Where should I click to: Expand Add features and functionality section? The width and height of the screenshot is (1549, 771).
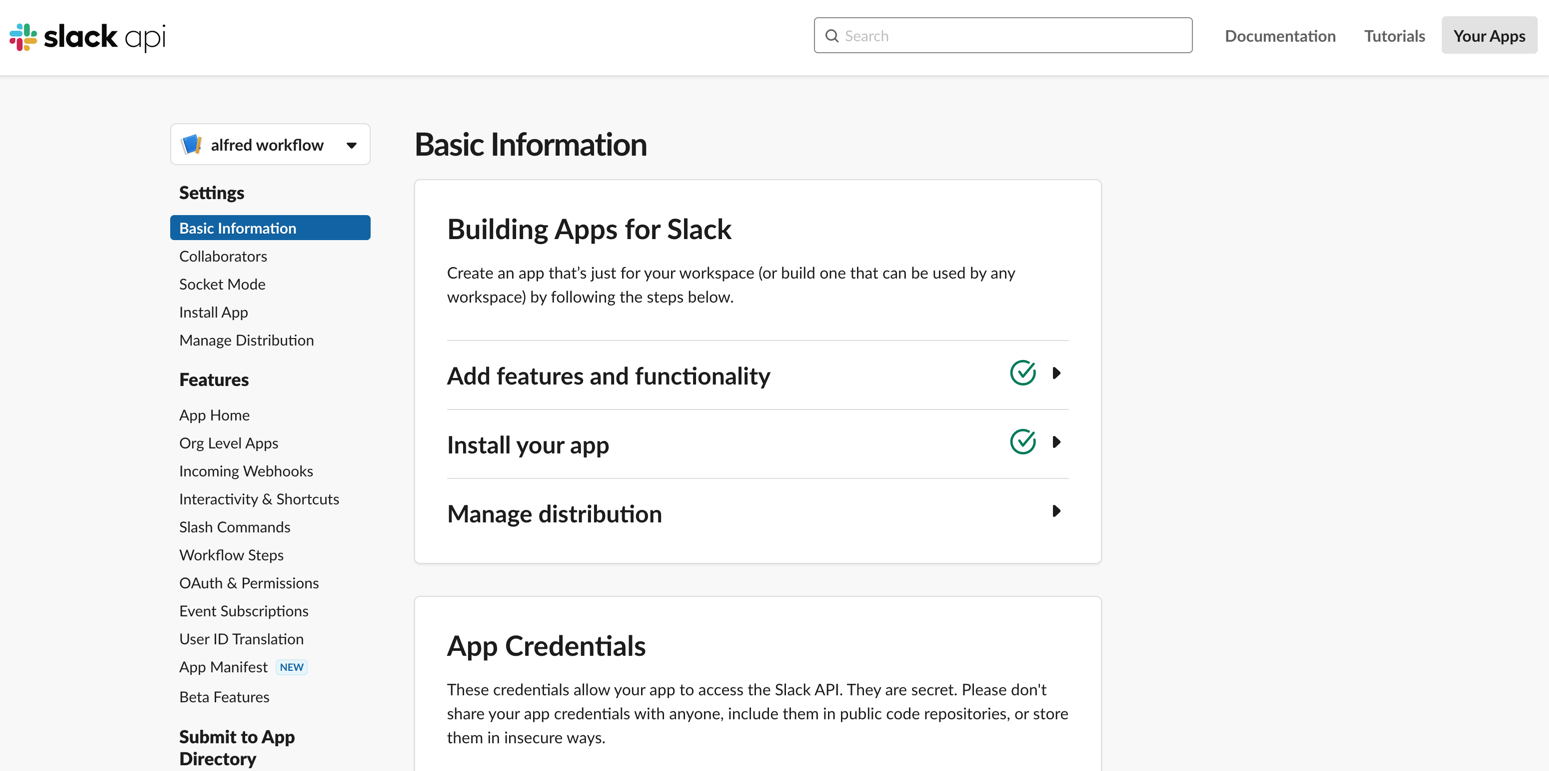click(x=758, y=376)
